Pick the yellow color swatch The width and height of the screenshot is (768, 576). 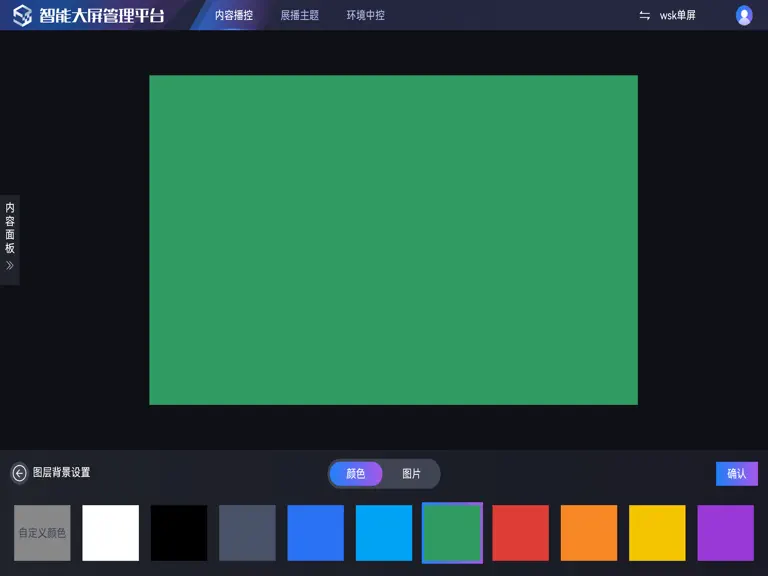pyautogui.click(x=657, y=533)
